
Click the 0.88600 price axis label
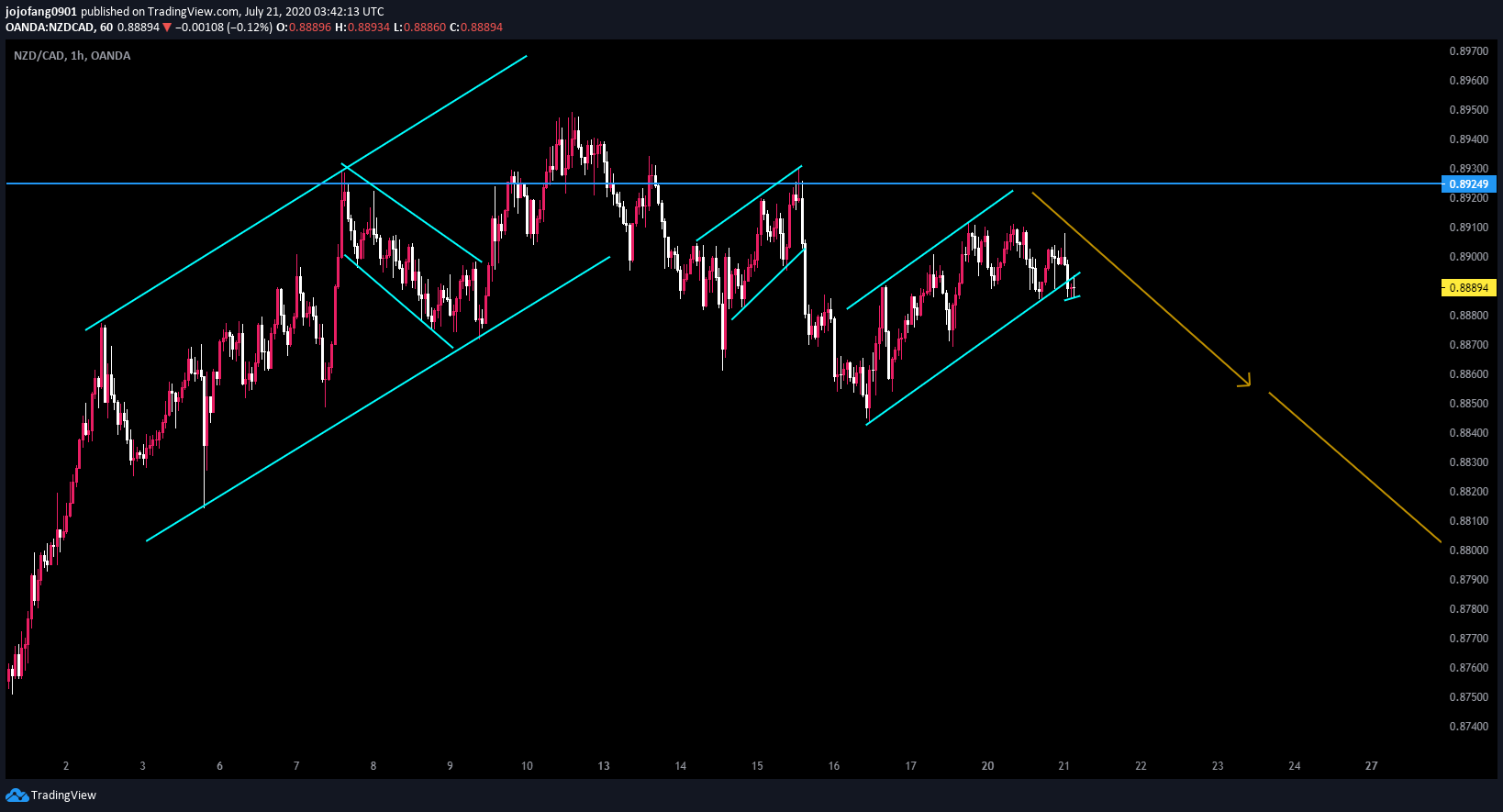(x=1468, y=374)
